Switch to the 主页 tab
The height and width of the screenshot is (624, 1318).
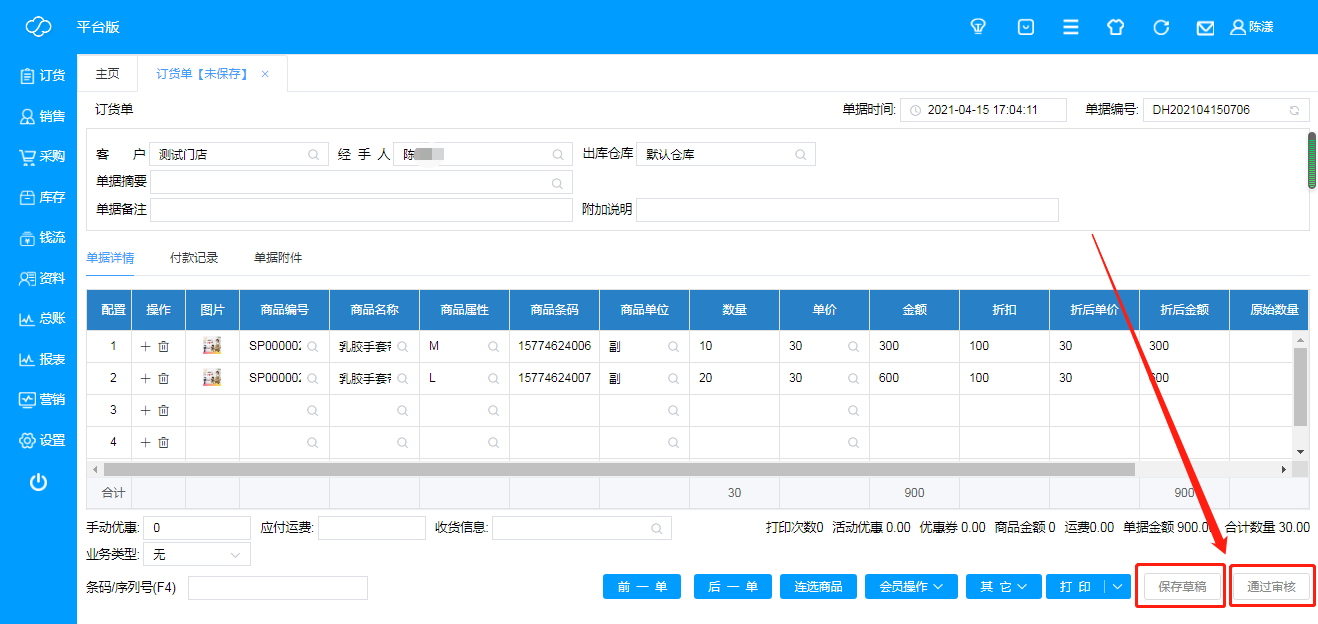107,74
